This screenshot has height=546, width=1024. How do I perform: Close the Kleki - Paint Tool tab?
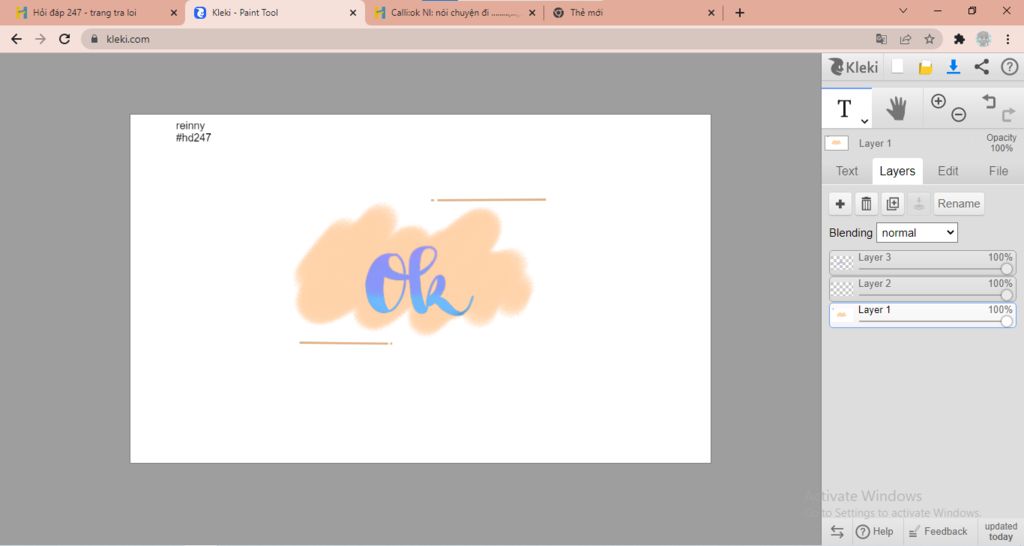pos(353,12)
